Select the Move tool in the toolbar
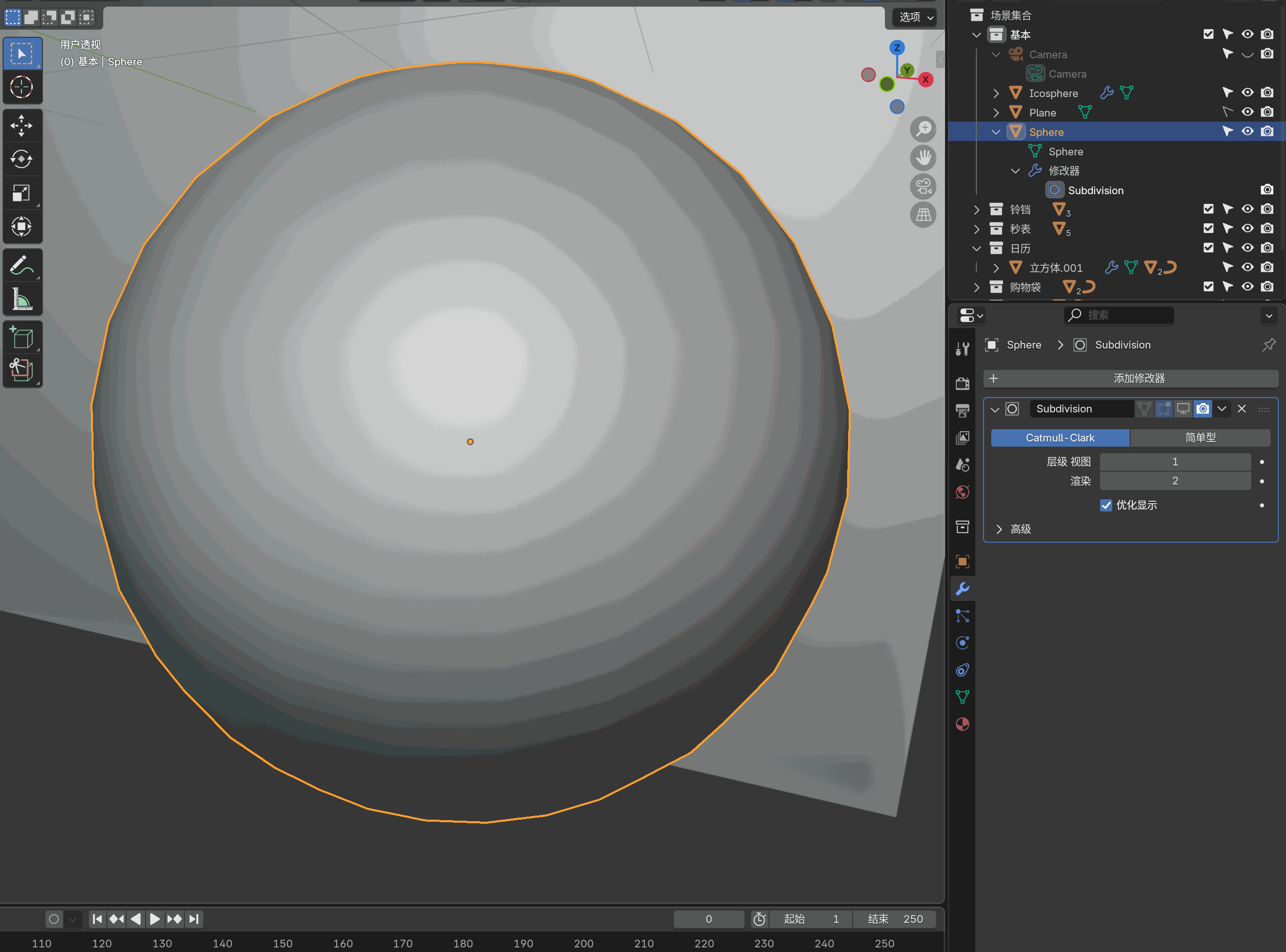Screen dimensions: 1286x952 pos(21,126)
